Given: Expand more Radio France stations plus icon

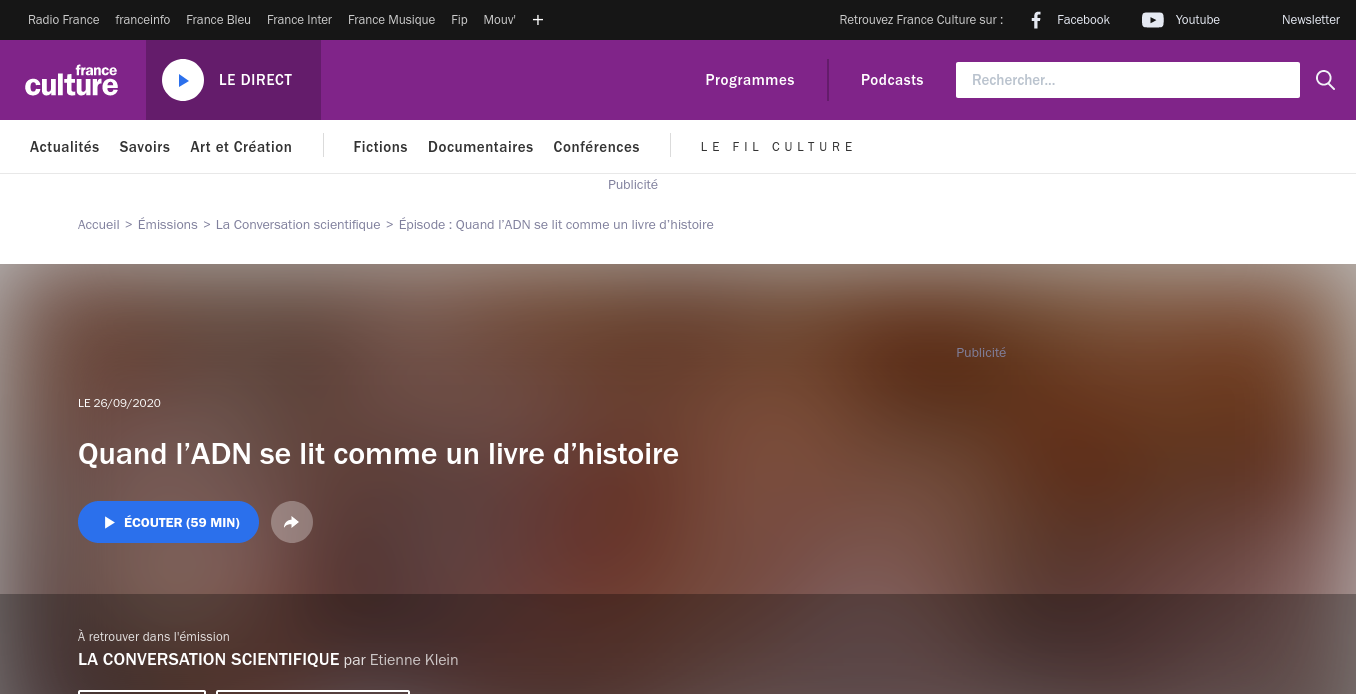Looking at the screenshot, I should coord(538,20).
